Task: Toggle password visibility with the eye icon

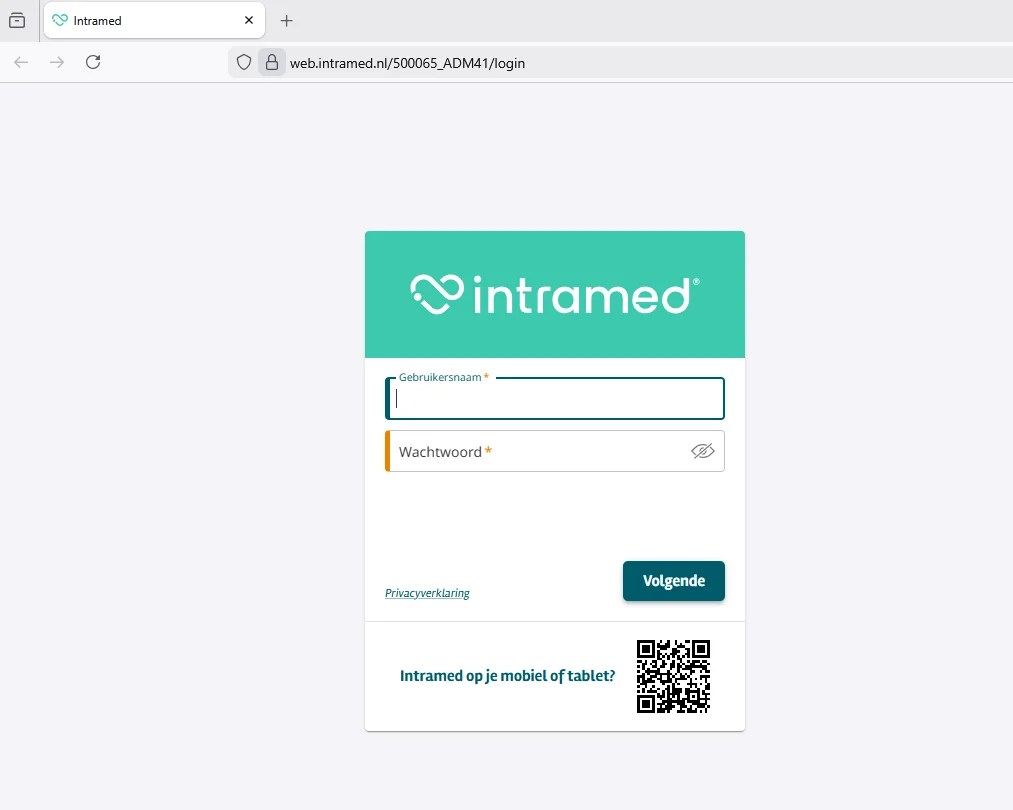Action: tap(703, 451)
